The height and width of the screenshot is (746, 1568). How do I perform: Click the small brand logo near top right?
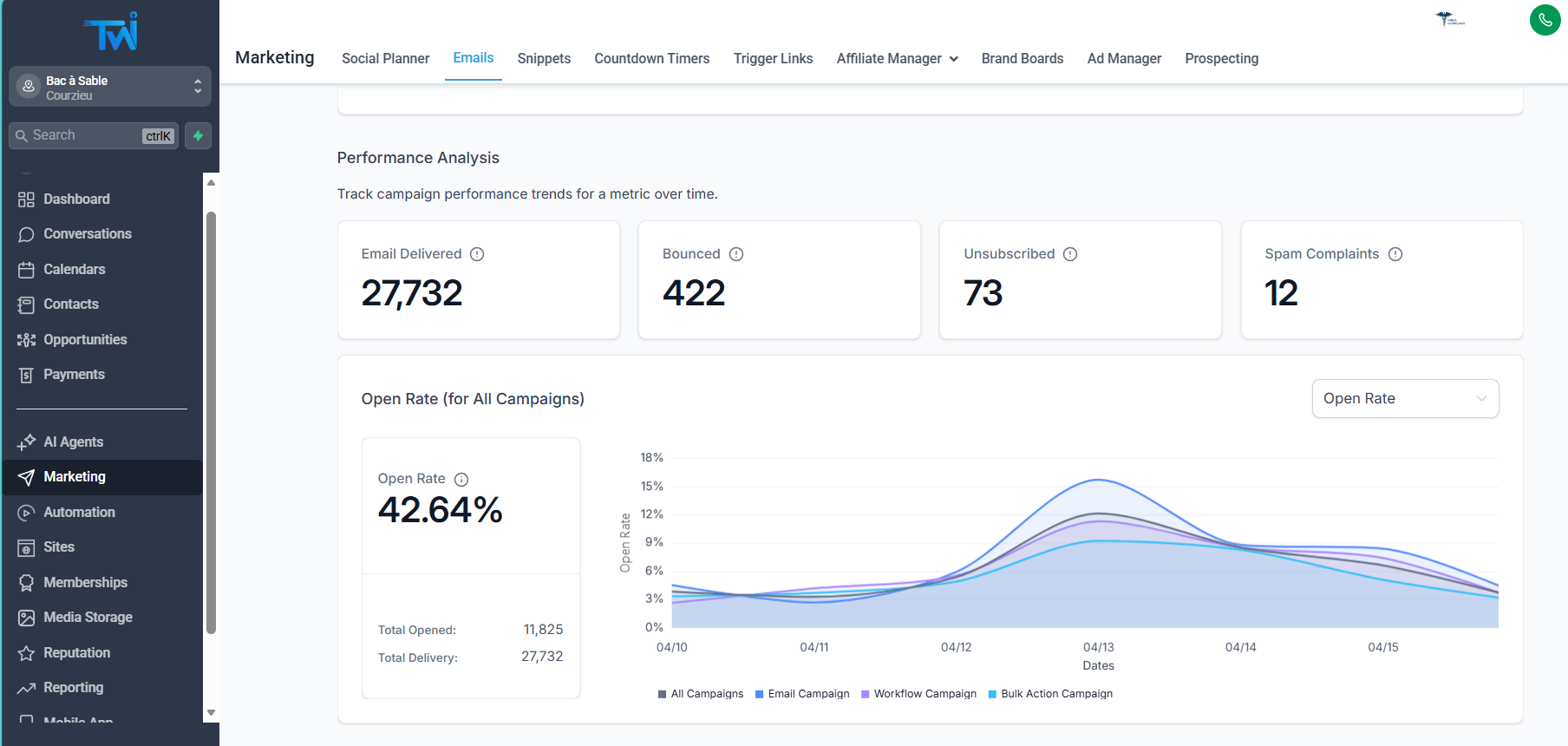(x=1450, y=19)
